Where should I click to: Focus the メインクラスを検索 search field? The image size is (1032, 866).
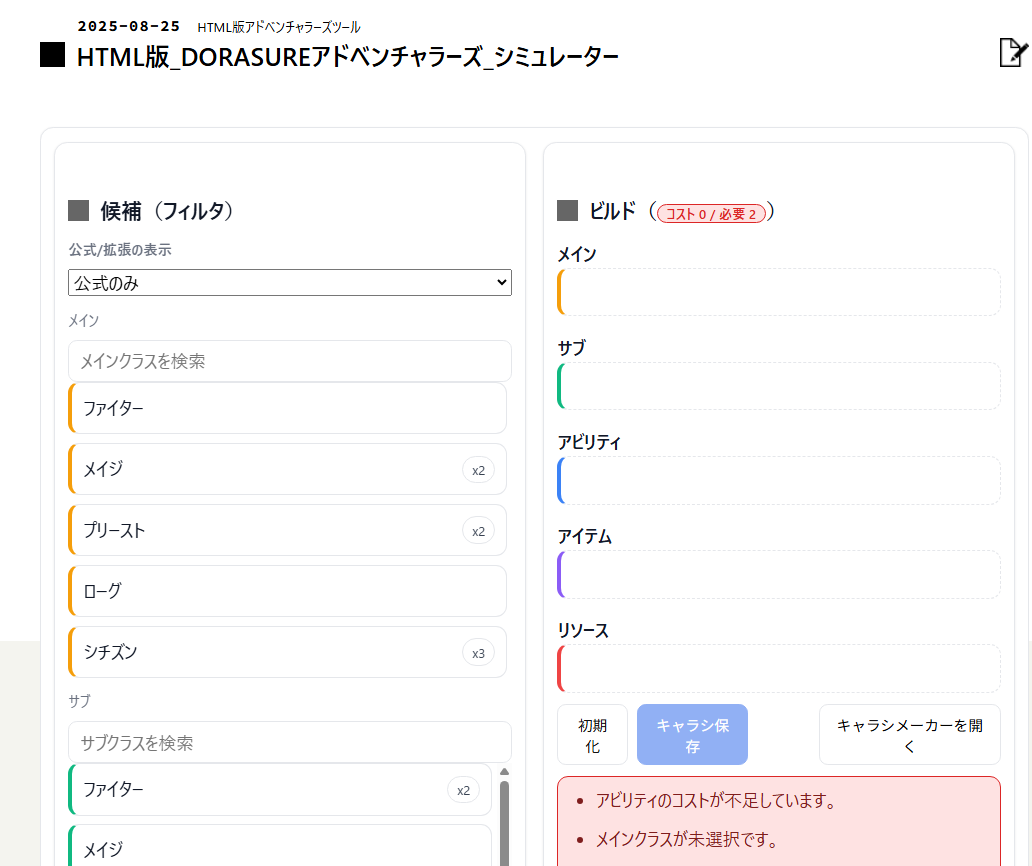point(290,361)
